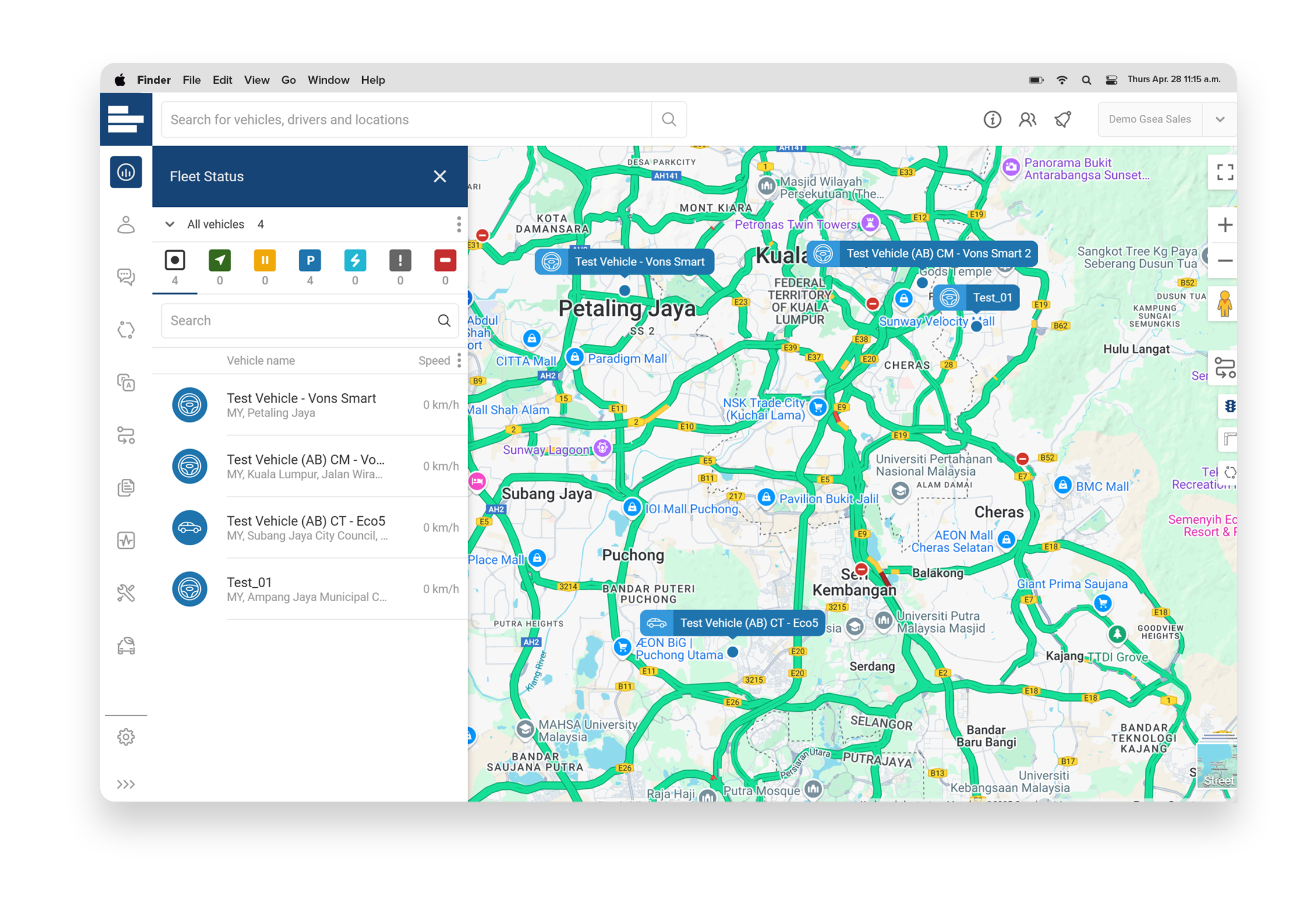Open the File menu

pos(192,80)
